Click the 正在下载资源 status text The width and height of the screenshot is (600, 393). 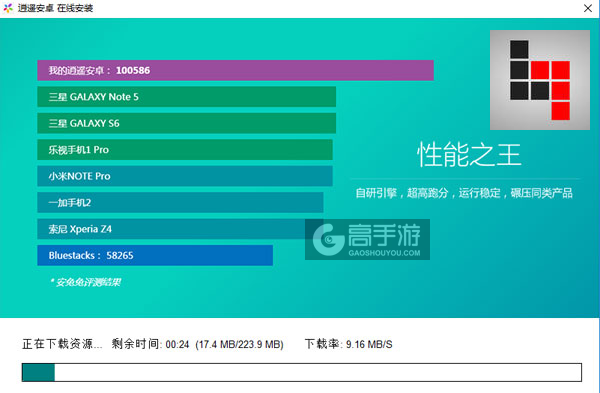point(62,344)
